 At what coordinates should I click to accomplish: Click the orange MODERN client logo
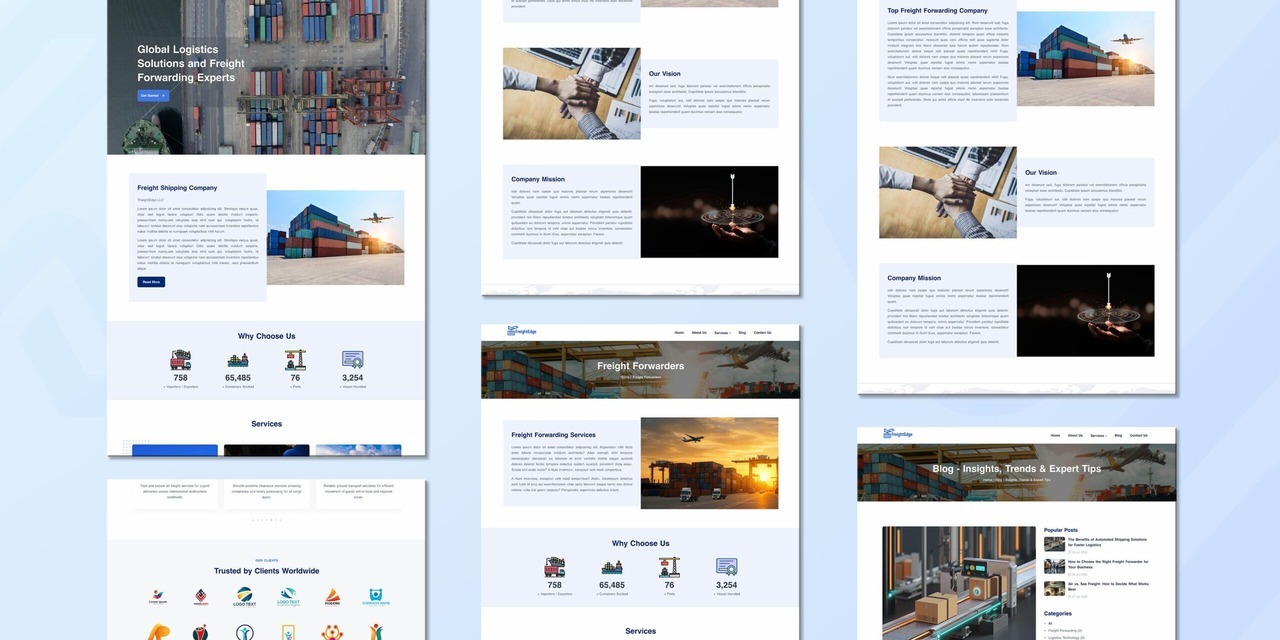click(x=332, y=597)
